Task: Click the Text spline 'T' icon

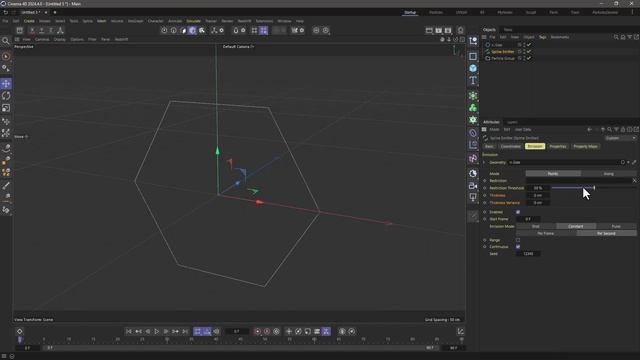Action: pos(473,80)
